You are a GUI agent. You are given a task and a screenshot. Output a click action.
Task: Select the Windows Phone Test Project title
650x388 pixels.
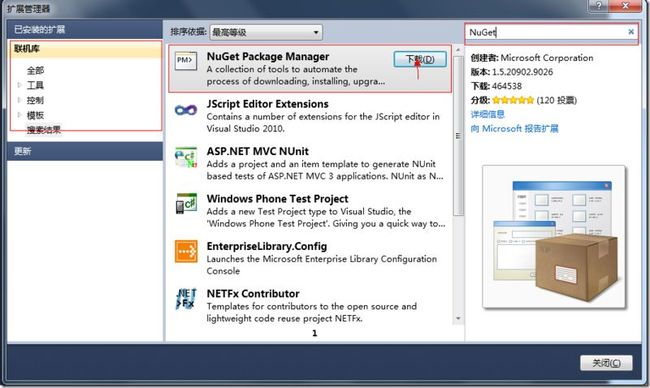coord(277,199)
